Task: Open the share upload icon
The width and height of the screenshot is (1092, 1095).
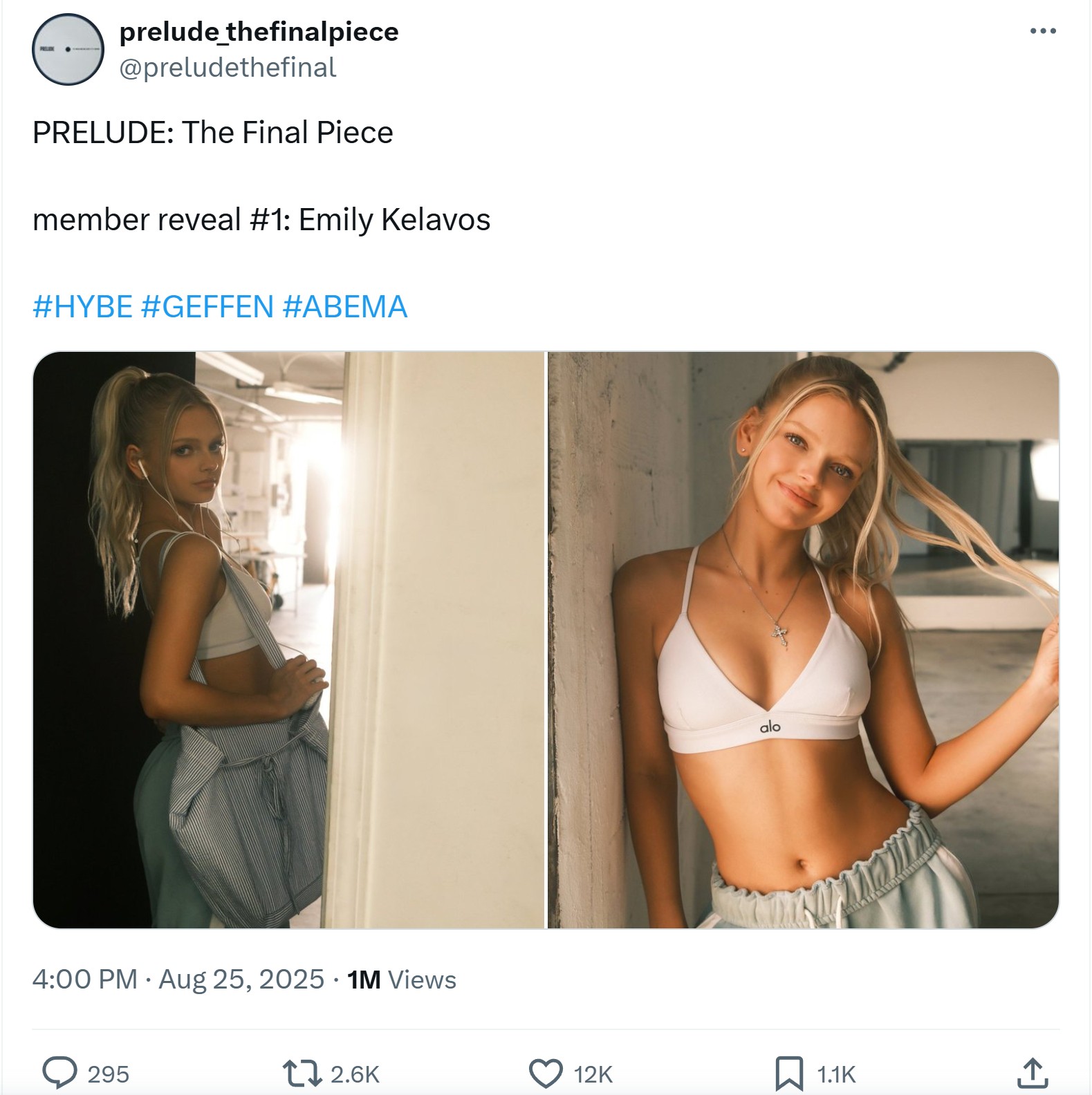Action: point(1031,1073)
